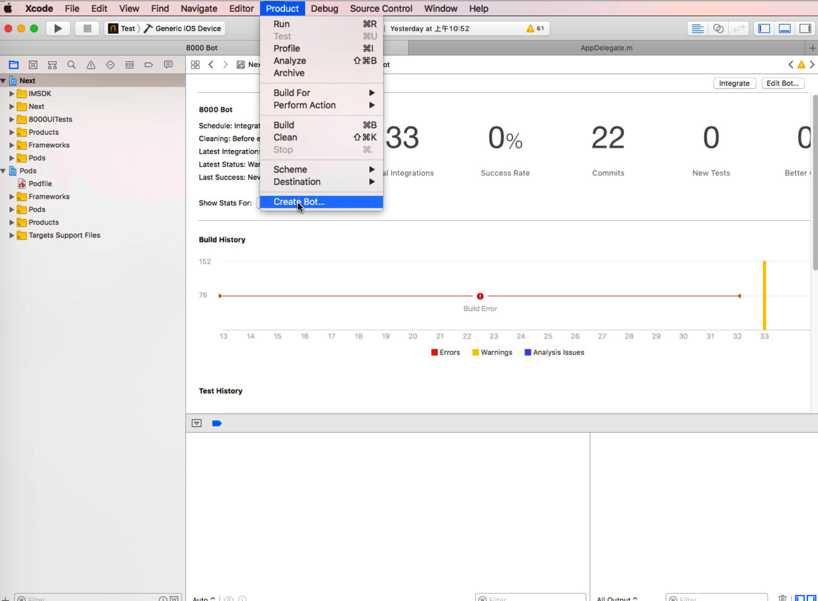Select the Test scheme in toolbar
This screenshot has width=818, height=601.
click(x=123, y=28)
